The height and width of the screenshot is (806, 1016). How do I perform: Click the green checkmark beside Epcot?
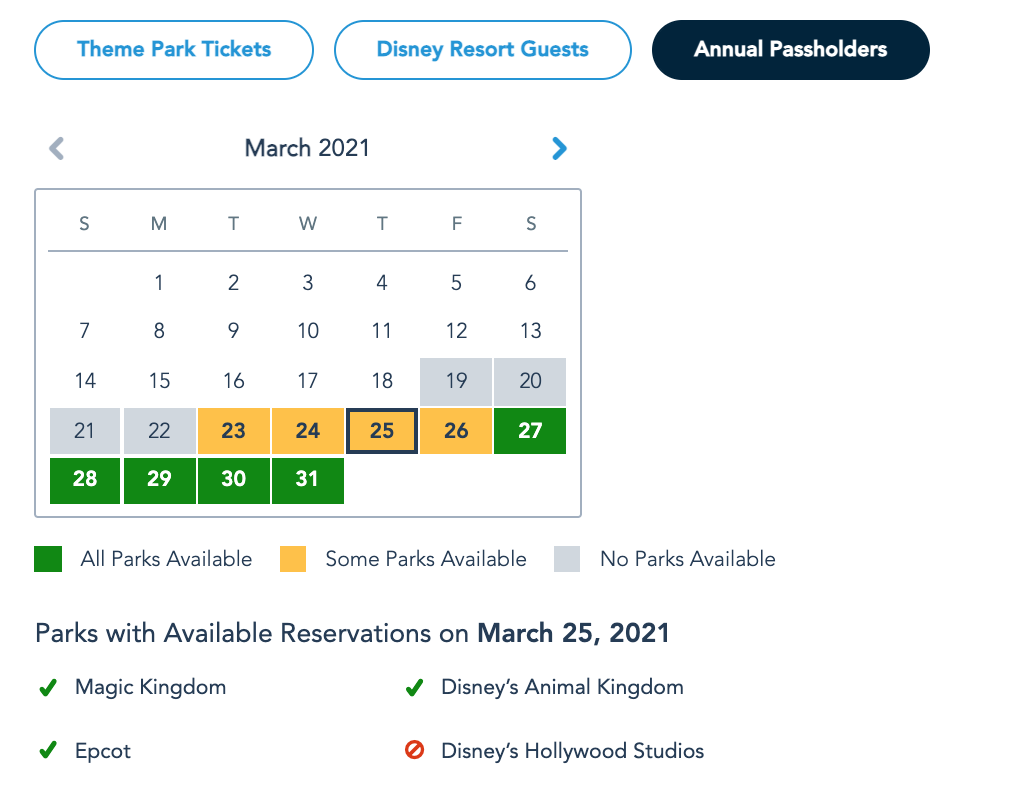46,751
